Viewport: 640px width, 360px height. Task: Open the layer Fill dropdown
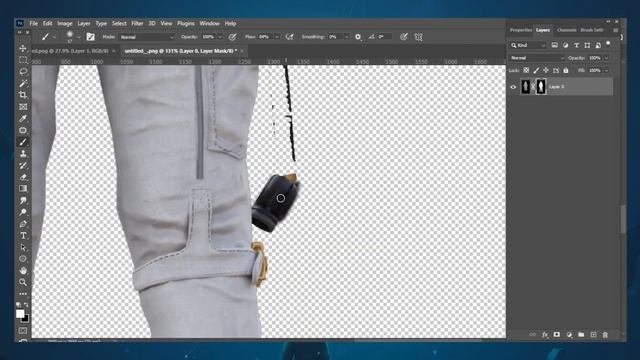(x=606, y=71)
